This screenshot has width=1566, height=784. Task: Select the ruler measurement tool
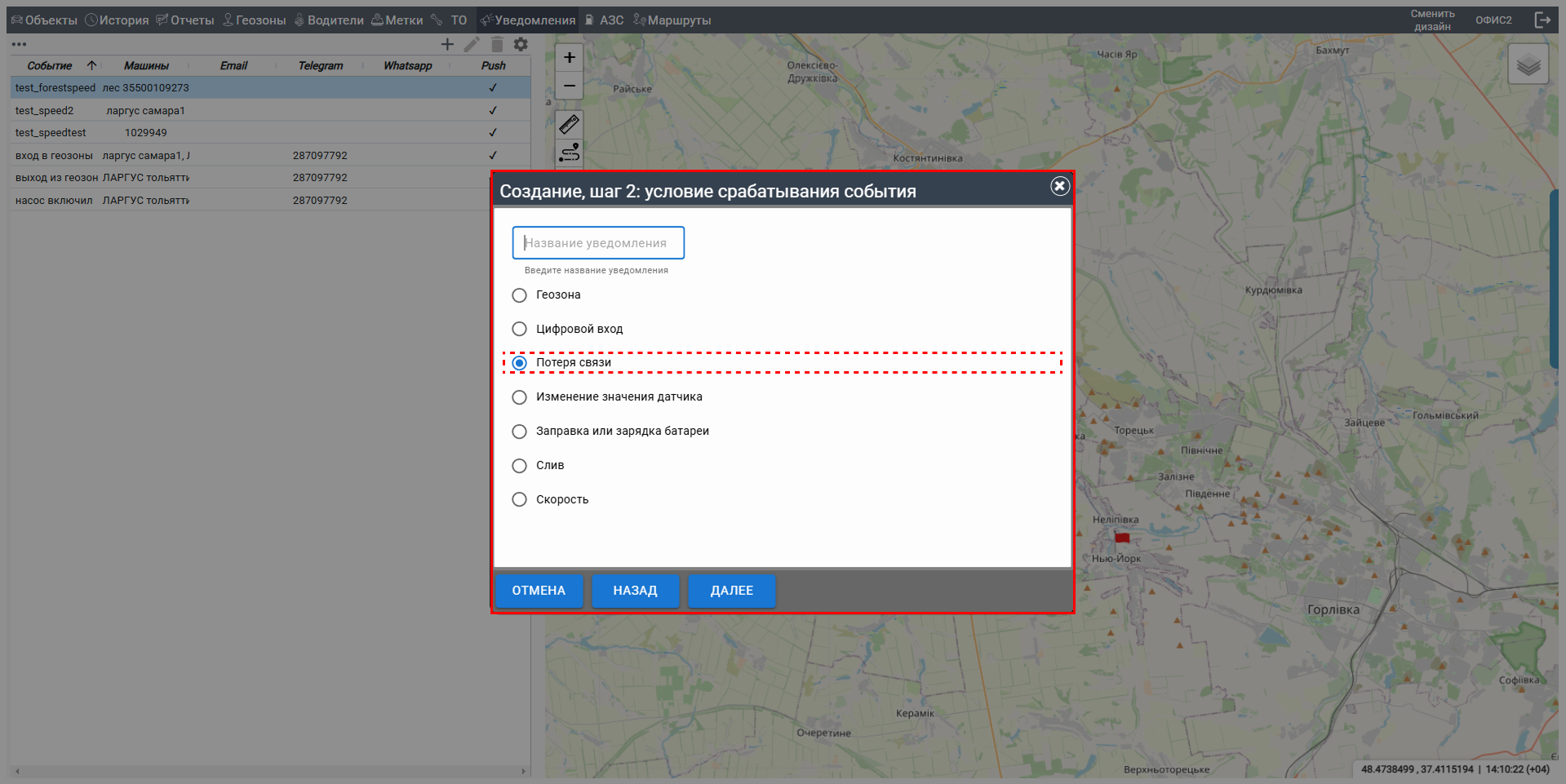coord(569,124)
